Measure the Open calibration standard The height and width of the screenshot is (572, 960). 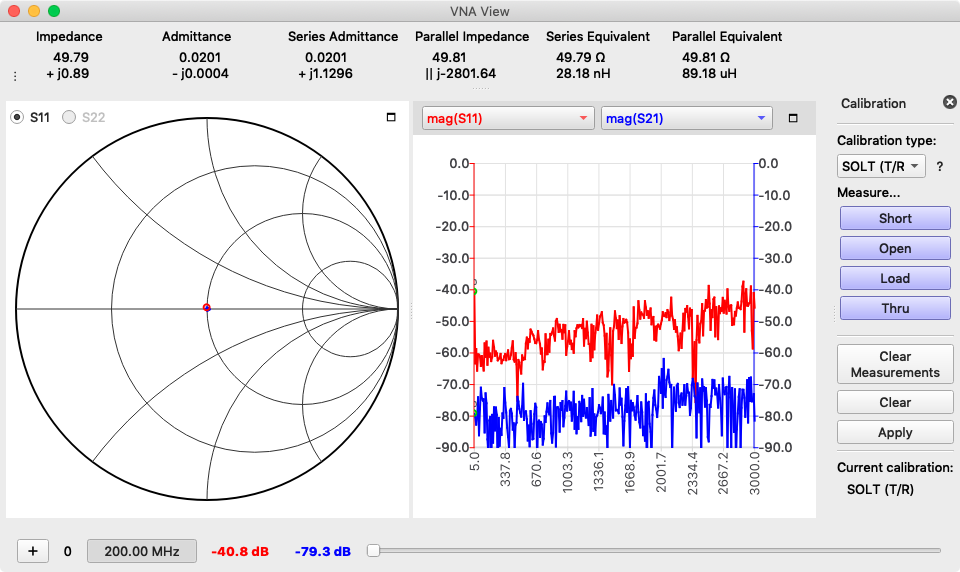click(x=895, y=248)
